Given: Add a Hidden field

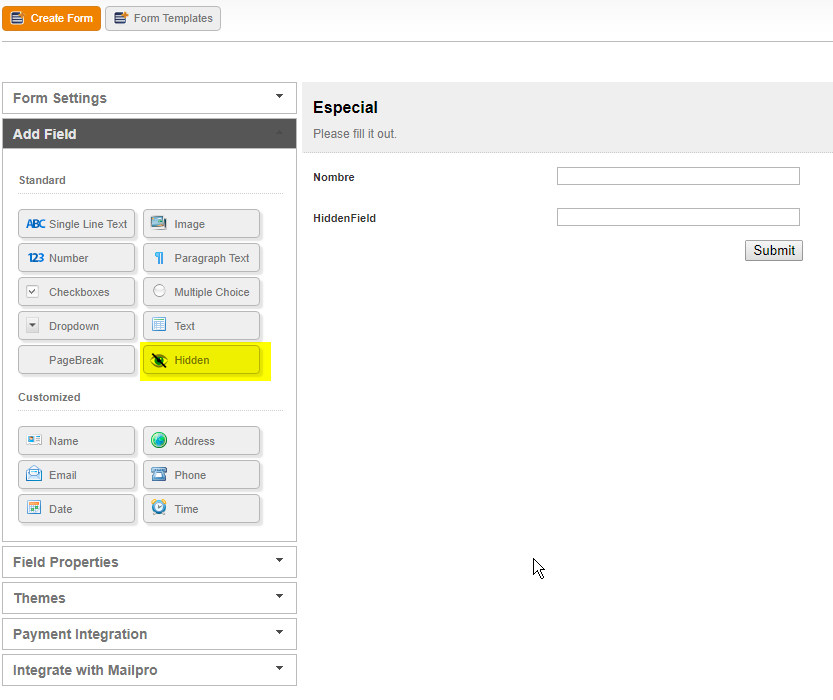Looking at the screenshot, I should point(201,360).
